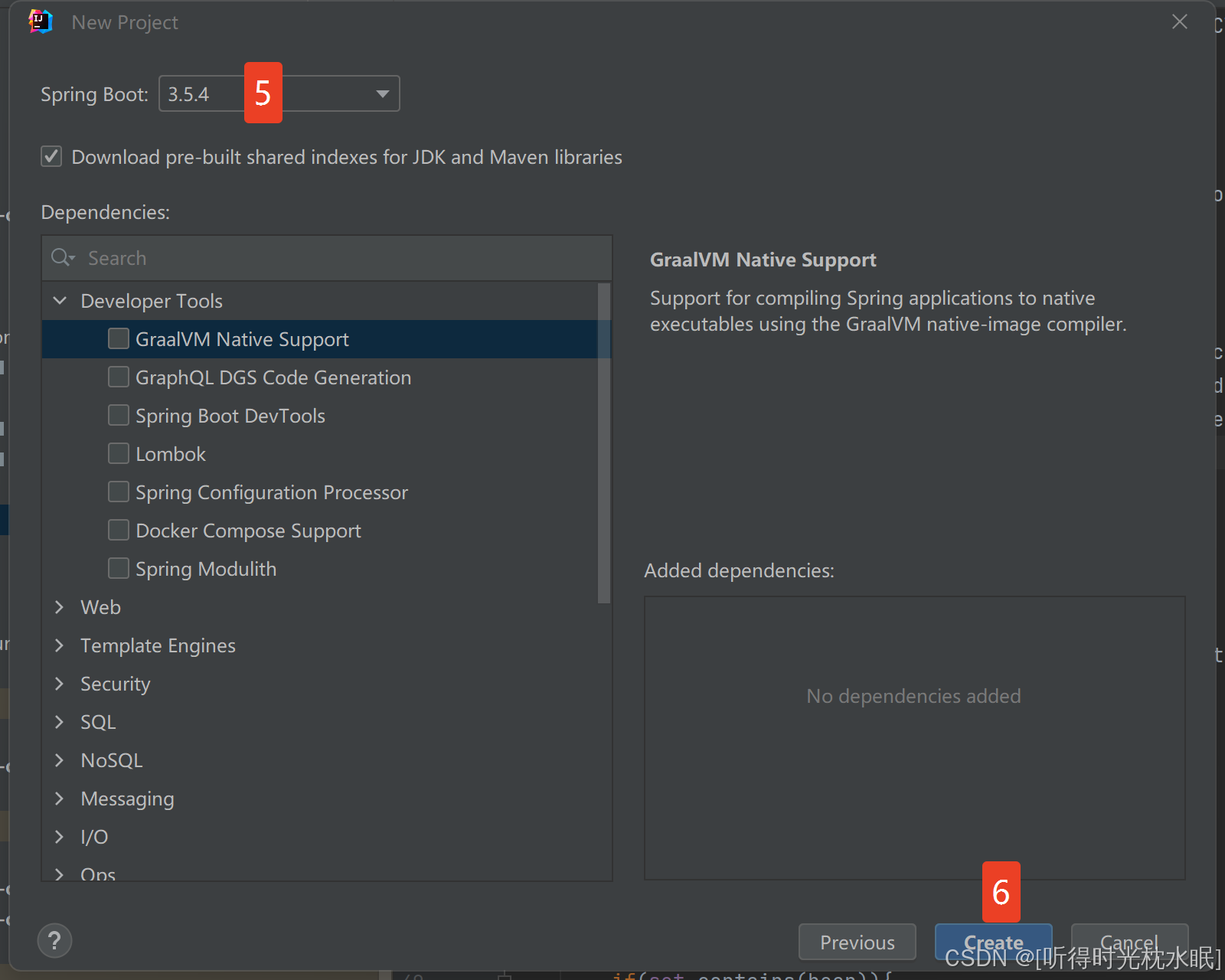Enable Docker Compose Support checkbox

coord(119,530)
